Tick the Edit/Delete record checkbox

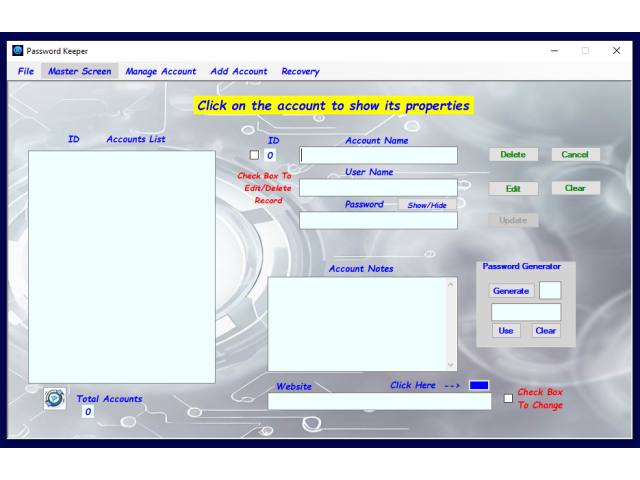click(254, 155)
